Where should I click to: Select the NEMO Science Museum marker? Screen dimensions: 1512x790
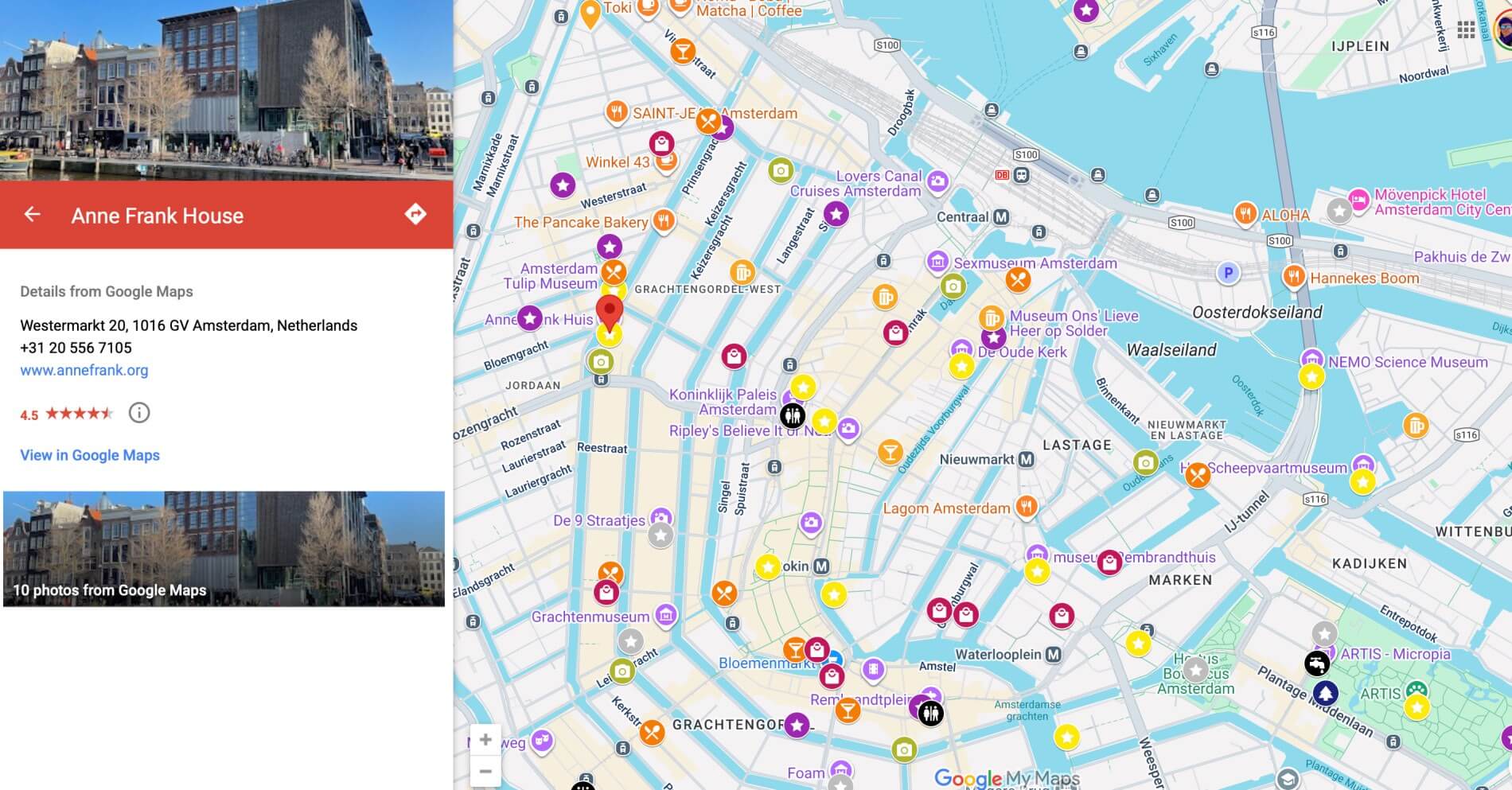[1311, 360]
